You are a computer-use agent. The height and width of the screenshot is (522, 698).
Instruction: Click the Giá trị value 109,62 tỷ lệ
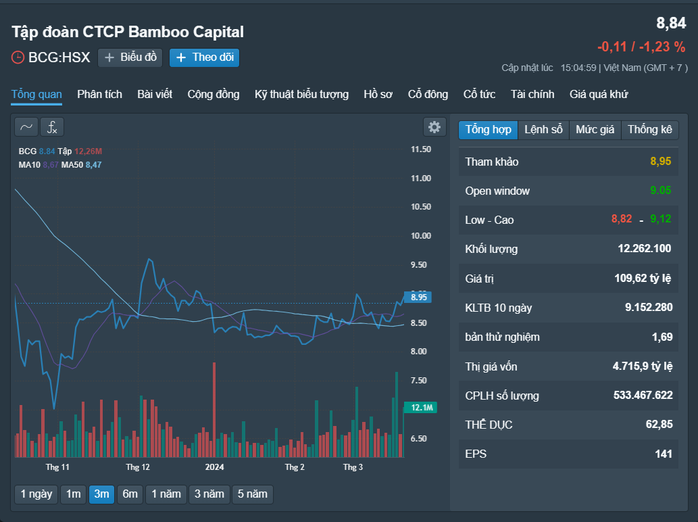pyautogui.click(x=642, y=278)
